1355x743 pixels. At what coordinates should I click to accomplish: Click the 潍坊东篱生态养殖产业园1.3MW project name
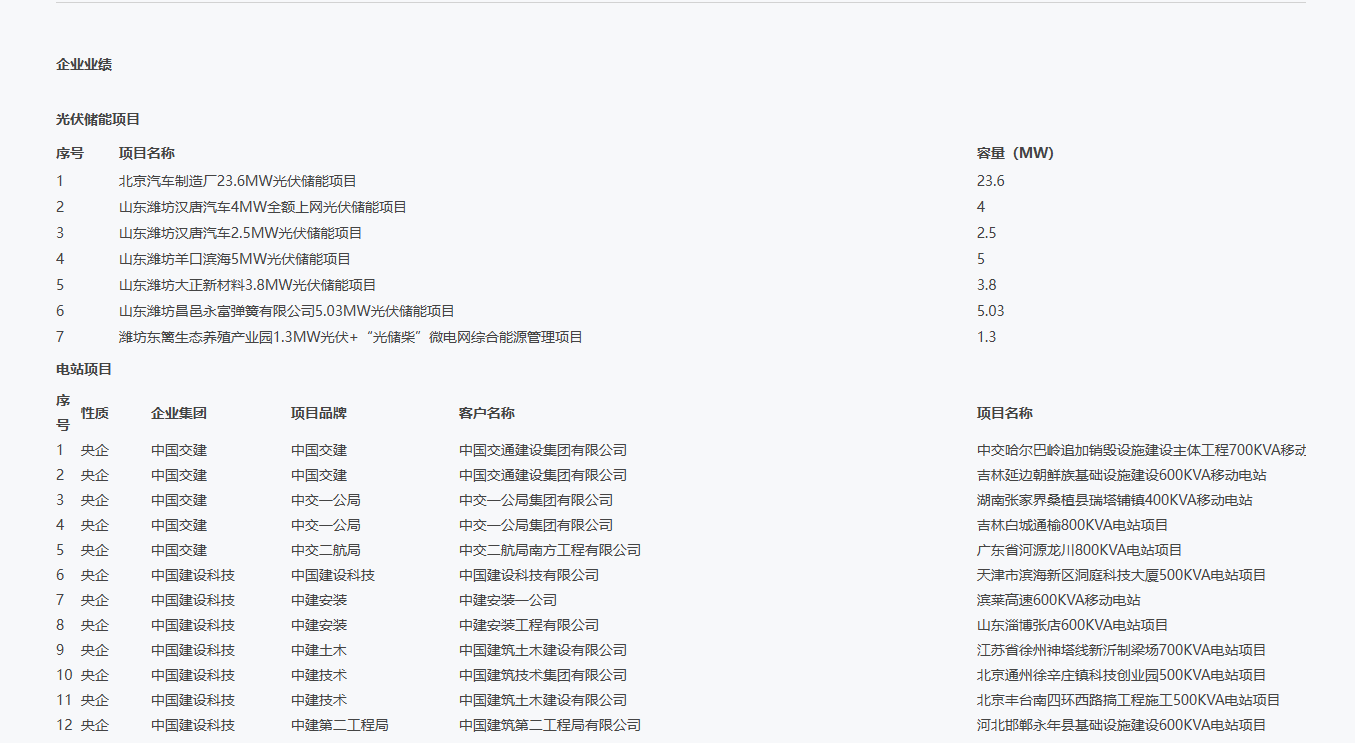[x=351, y=337]
